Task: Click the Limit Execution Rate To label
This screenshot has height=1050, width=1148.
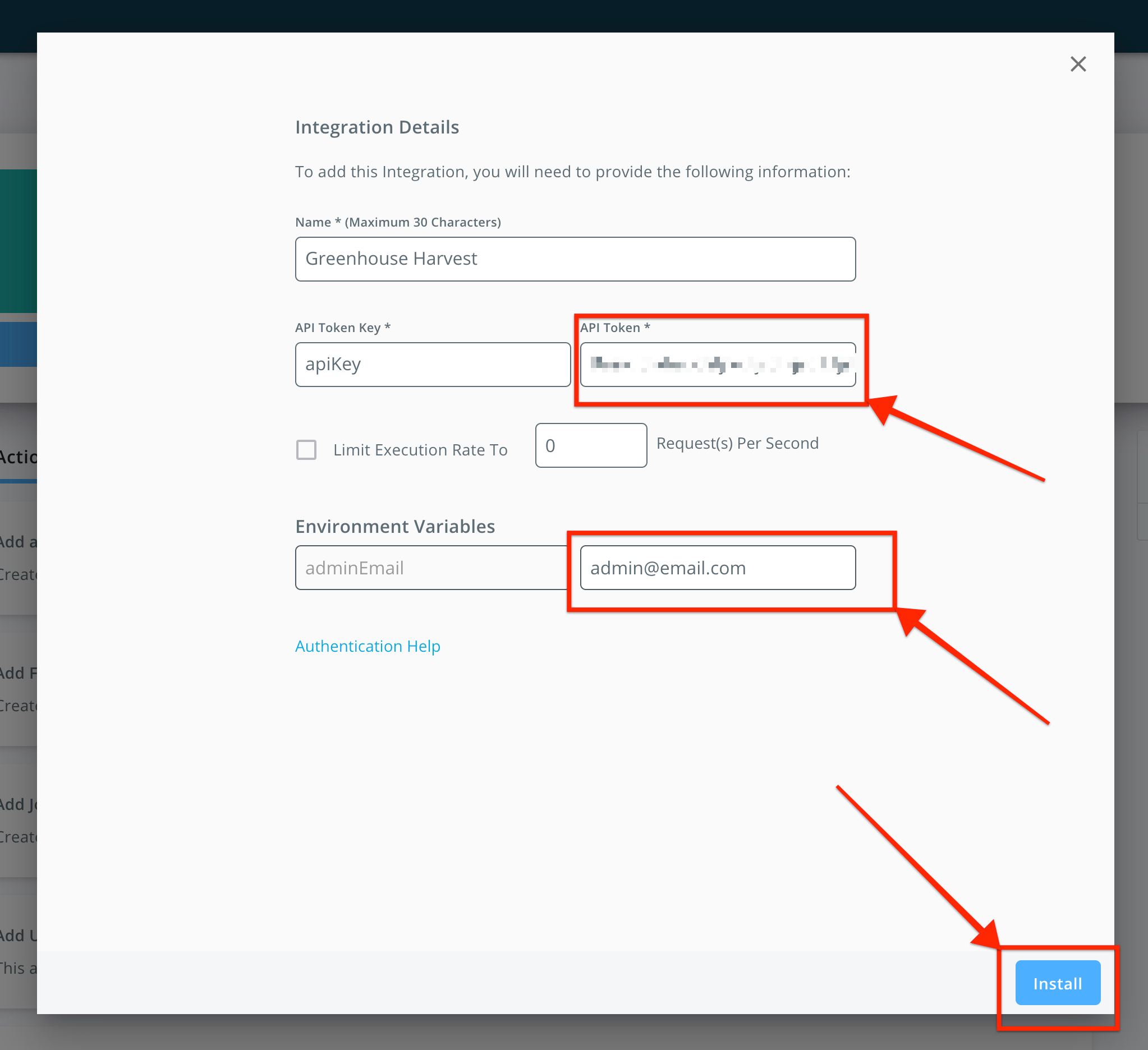Action: pyautogui.click(x=420, y=450)
